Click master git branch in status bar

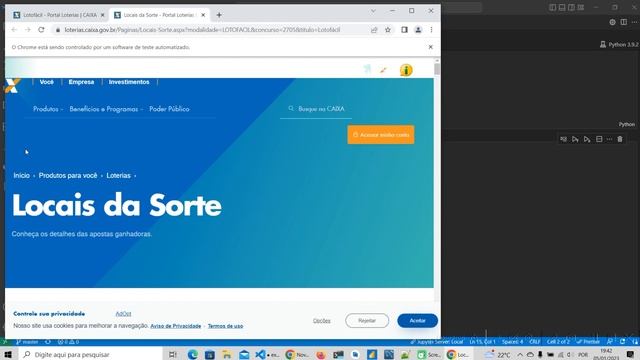pos(27,342)
